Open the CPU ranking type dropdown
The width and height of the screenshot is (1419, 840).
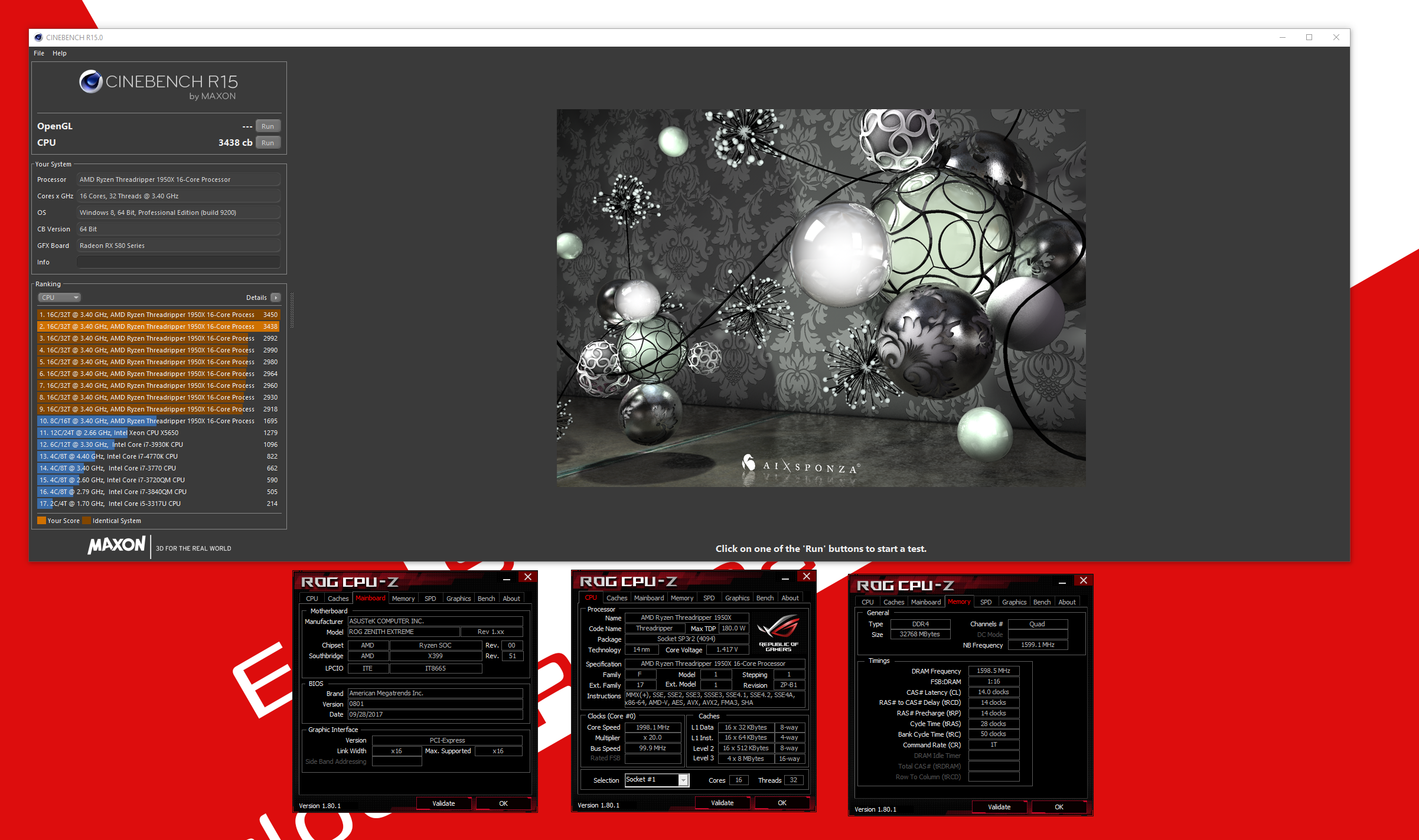[59, 298]
